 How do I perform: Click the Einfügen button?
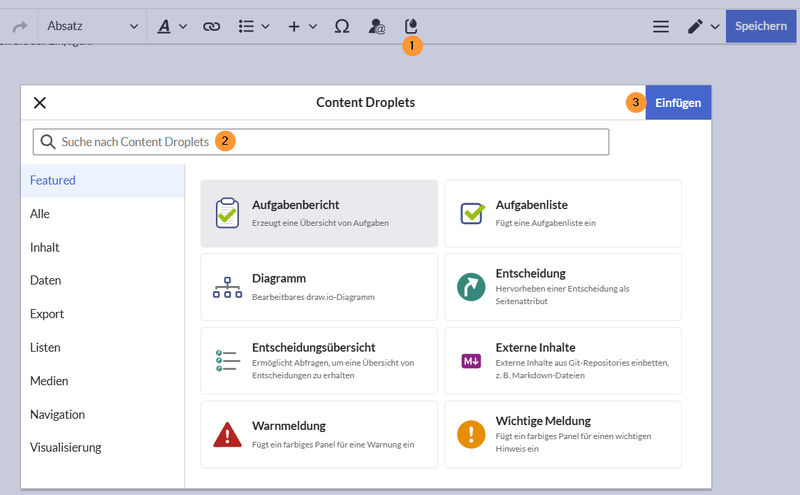tap(678, 102)
